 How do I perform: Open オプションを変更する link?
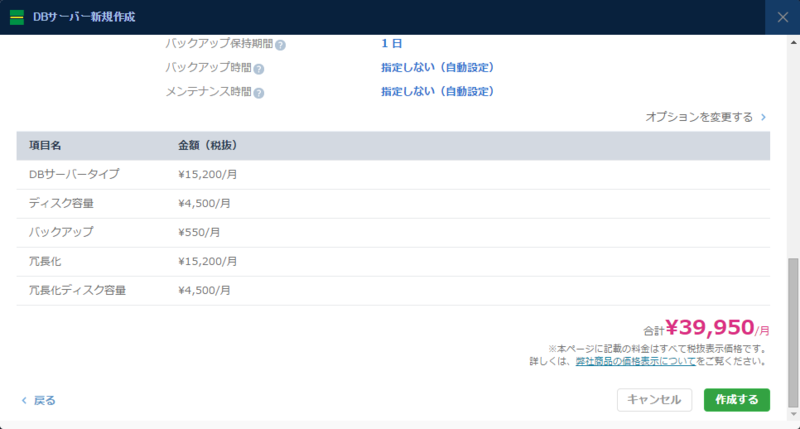[706, 117]
